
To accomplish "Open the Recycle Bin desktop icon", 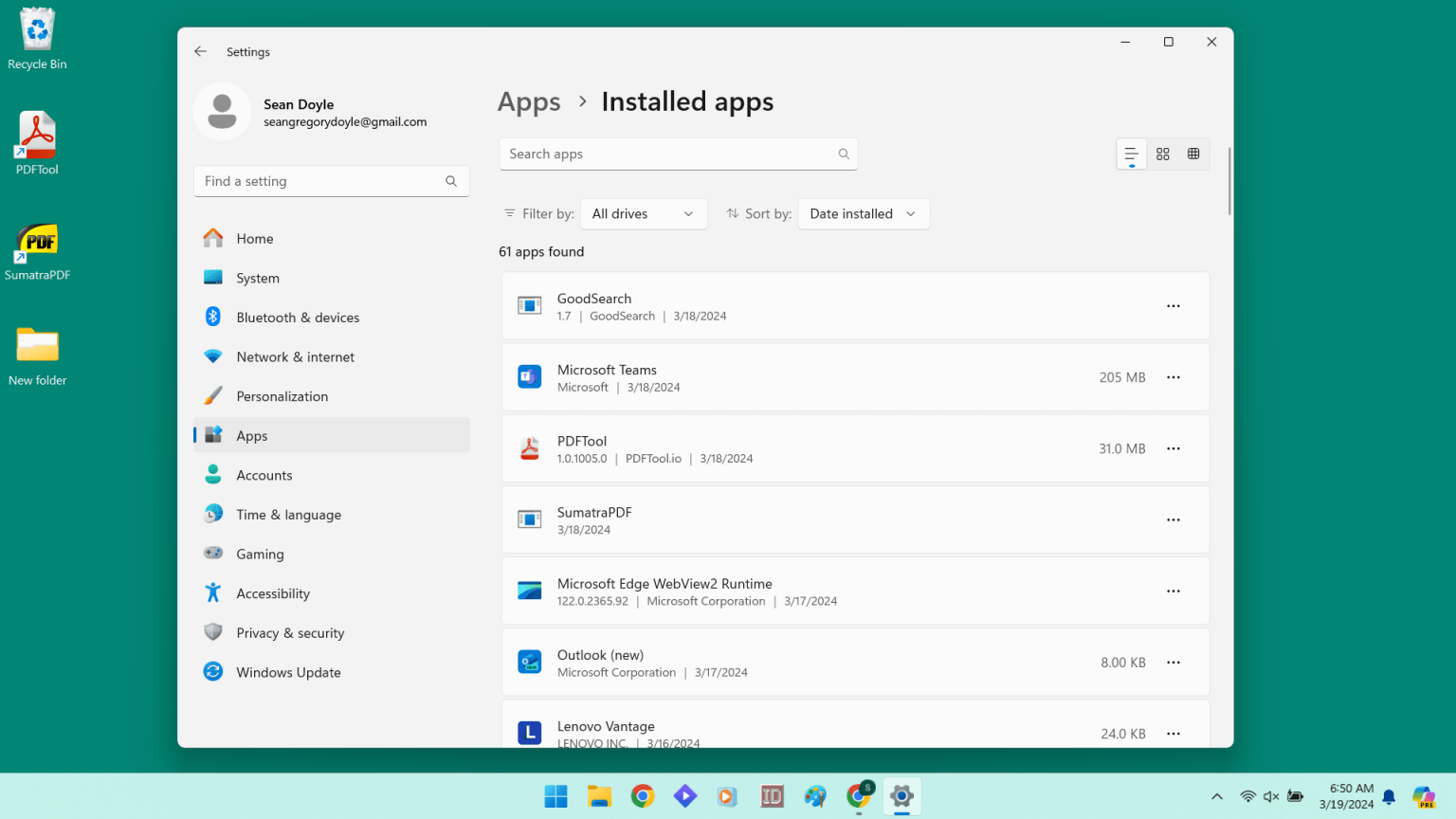I will tap(38, 39).
